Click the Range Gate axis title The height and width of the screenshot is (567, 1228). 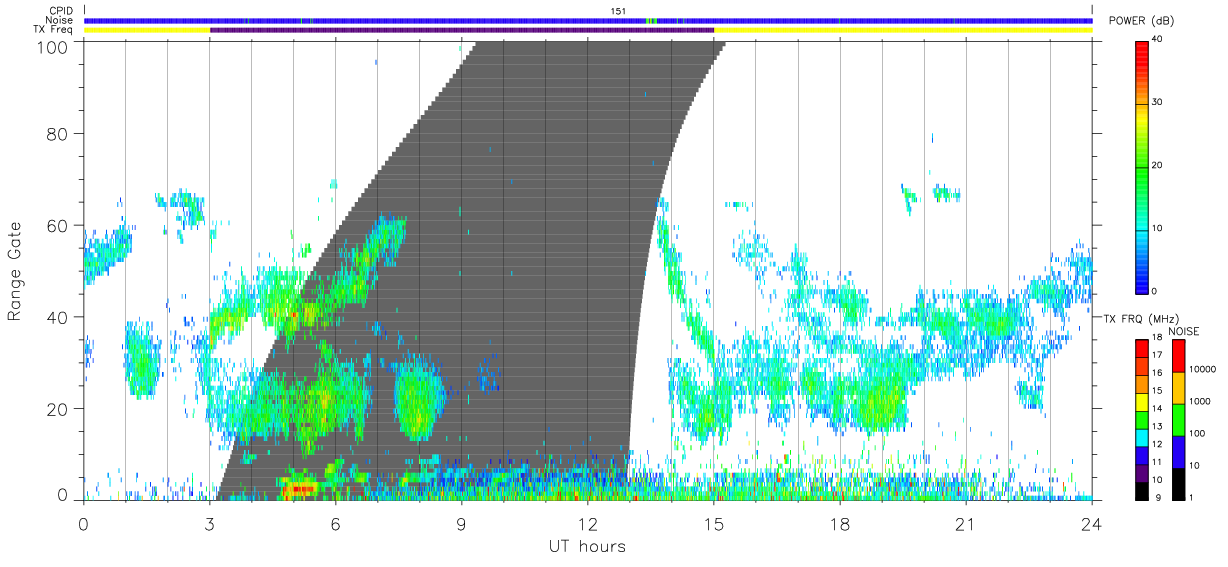click(15, 271)
